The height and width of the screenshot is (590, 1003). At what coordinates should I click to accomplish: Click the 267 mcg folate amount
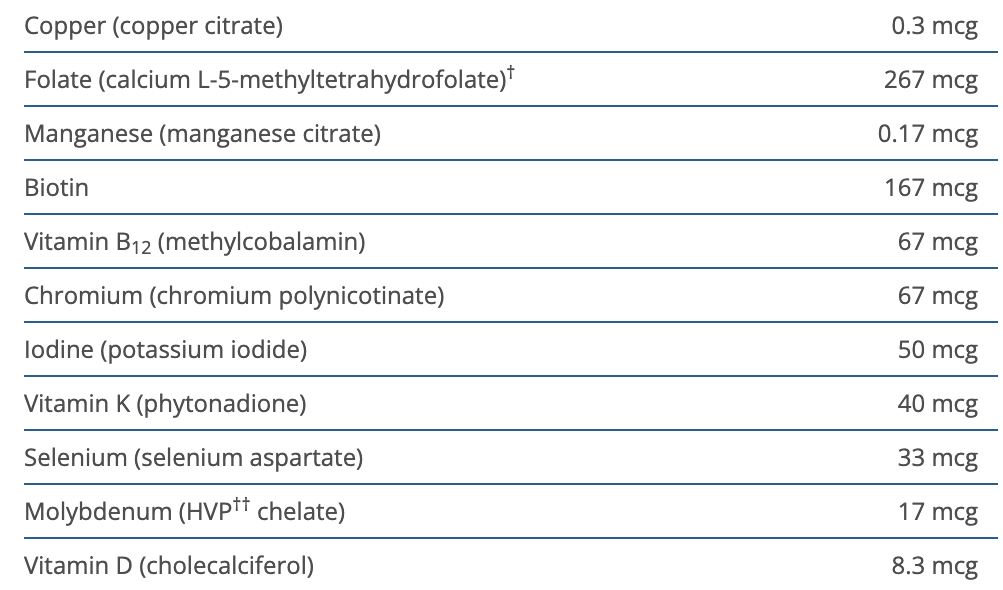(x=930, y=80)
